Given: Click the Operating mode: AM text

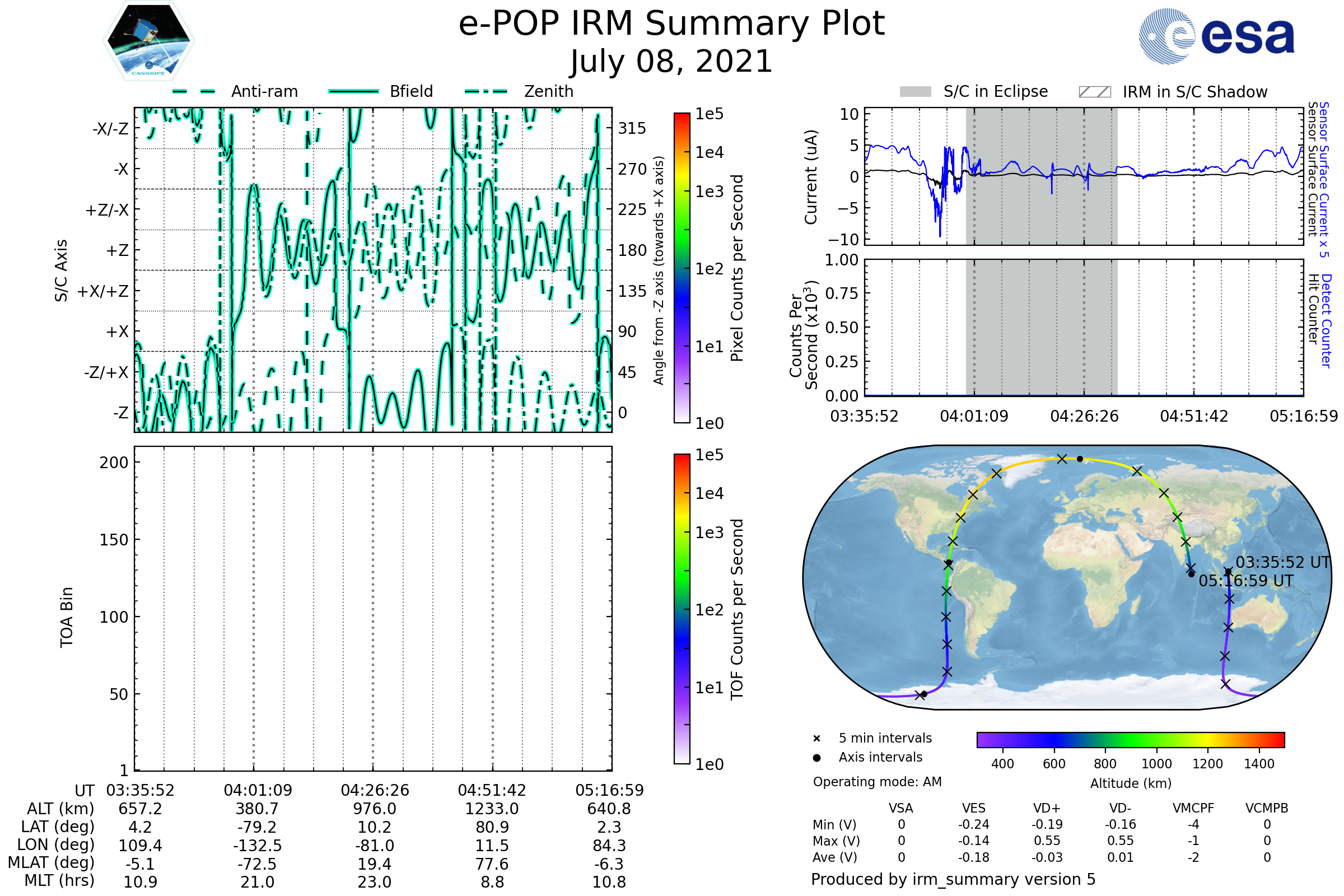Looking at the screenshot, I should coord(877,782).
